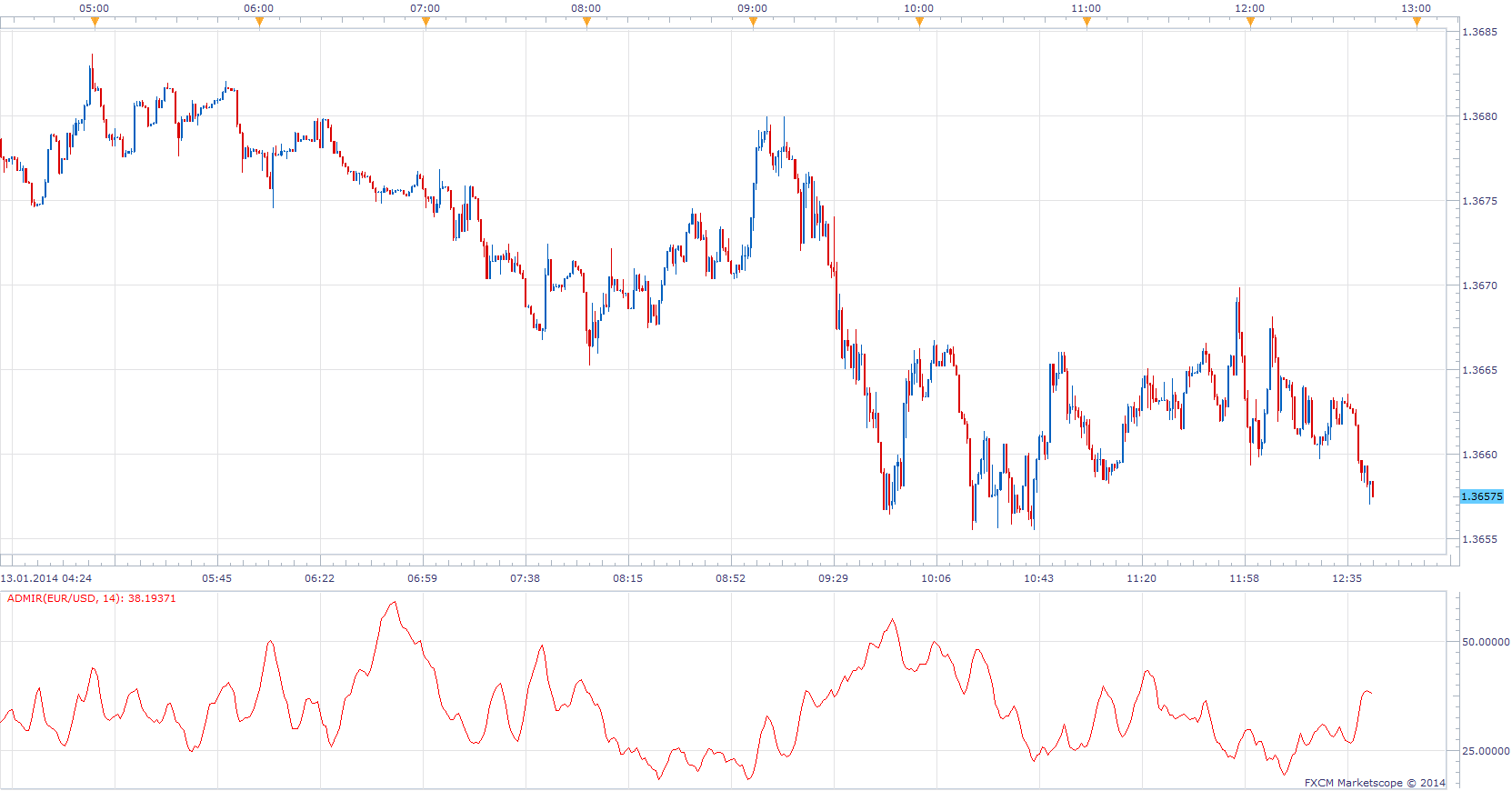Click the 1.3660 price axis label

[x=1479, y=455]
